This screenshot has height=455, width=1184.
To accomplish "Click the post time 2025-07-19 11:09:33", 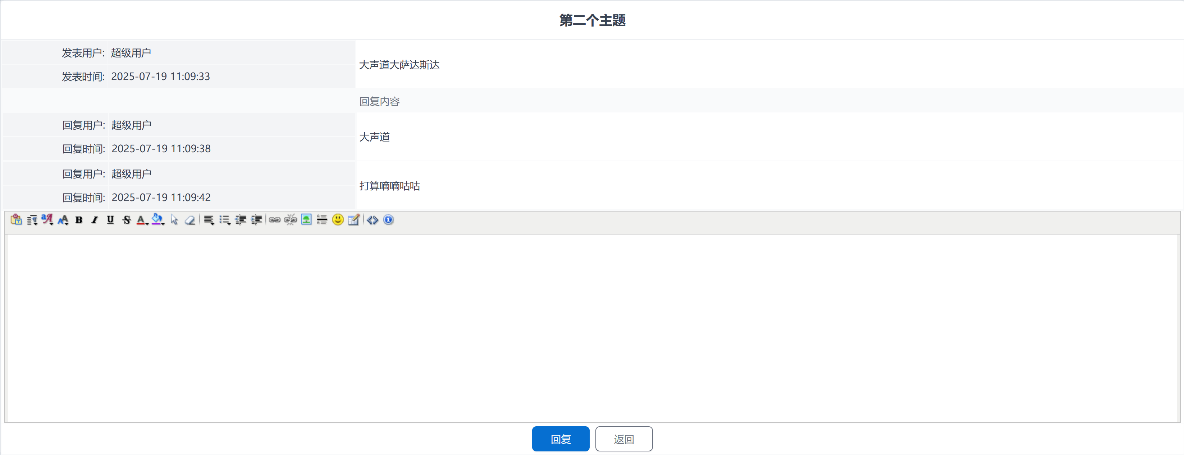I will coord(161,77).
